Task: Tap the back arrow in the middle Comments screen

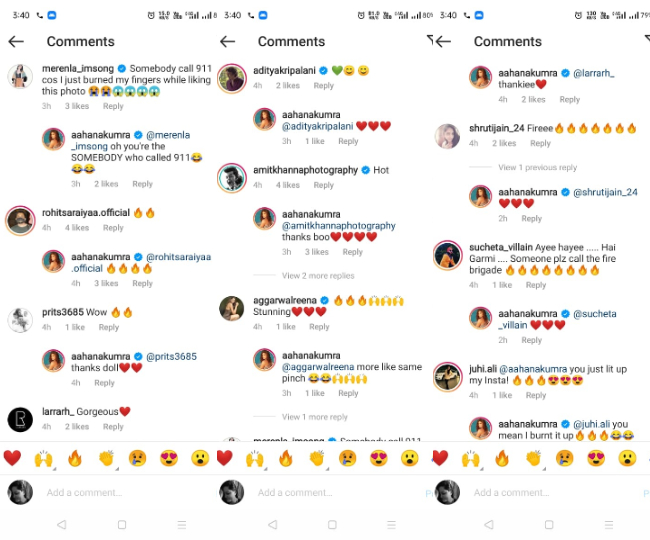Action: 227,41
